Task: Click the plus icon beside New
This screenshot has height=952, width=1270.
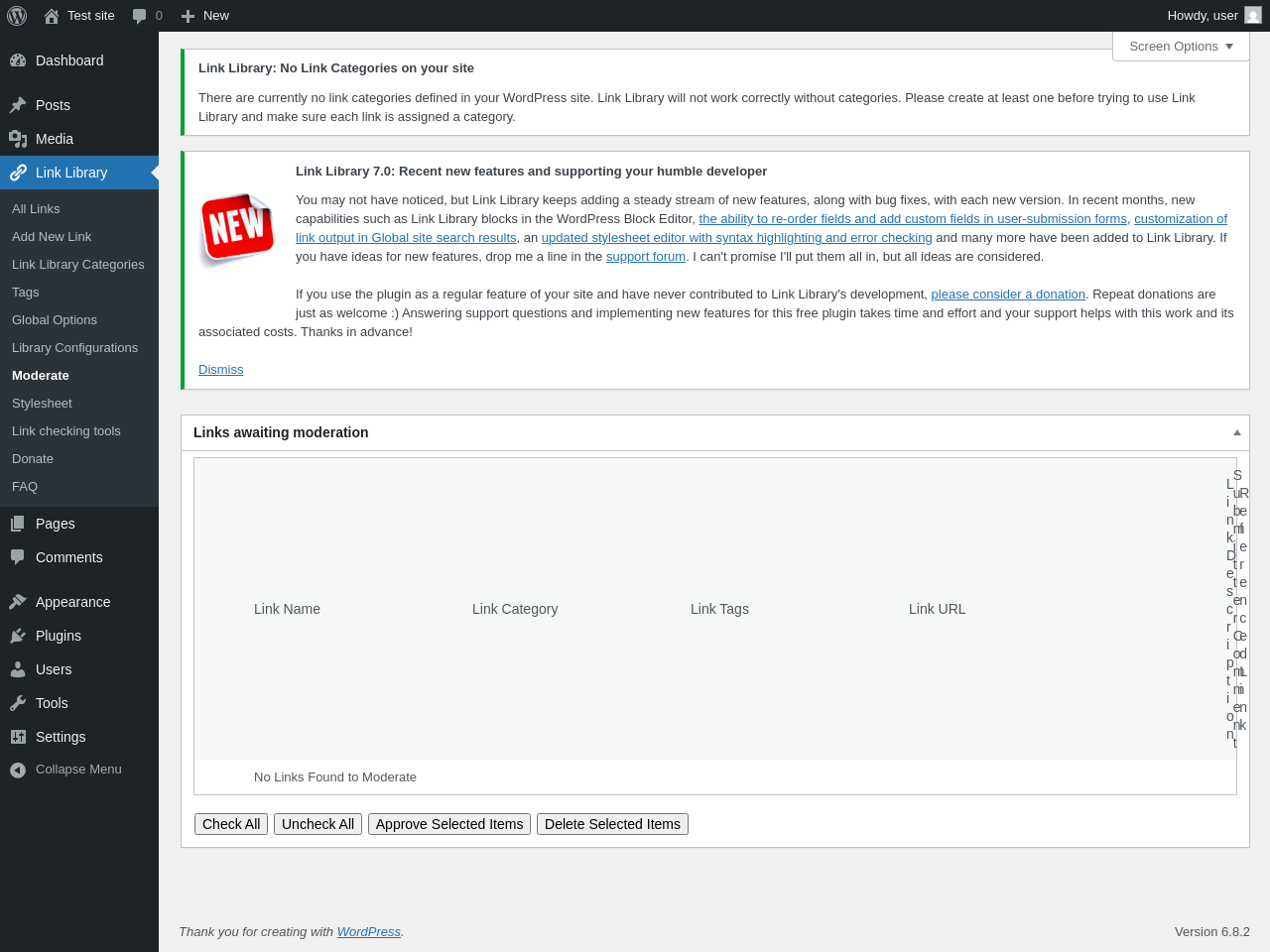Action: (x=188, y=16)
